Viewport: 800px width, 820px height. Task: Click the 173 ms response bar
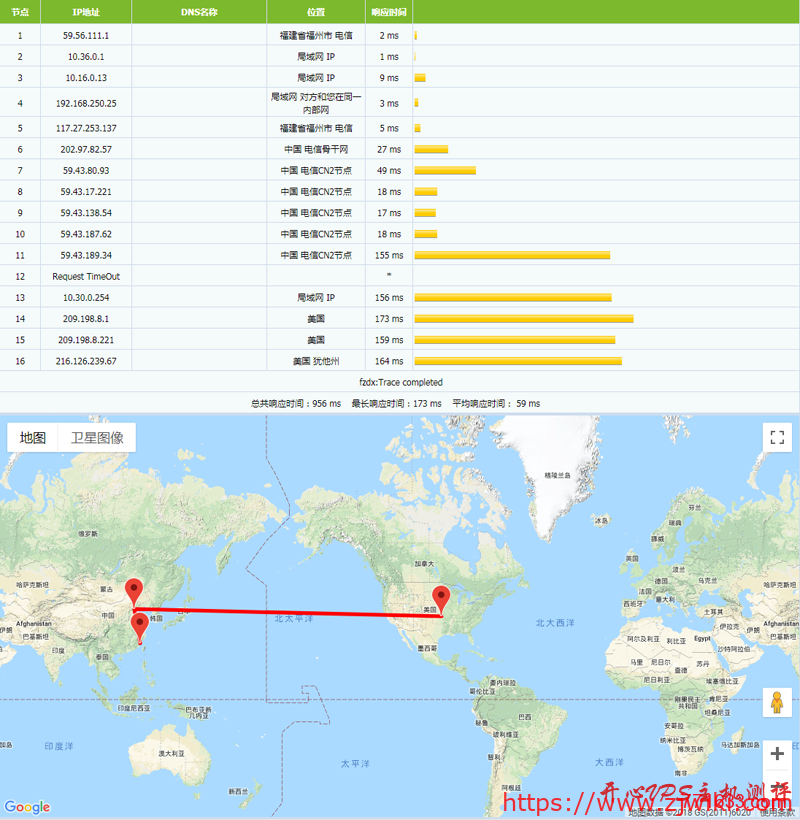(x=523, y=319)
